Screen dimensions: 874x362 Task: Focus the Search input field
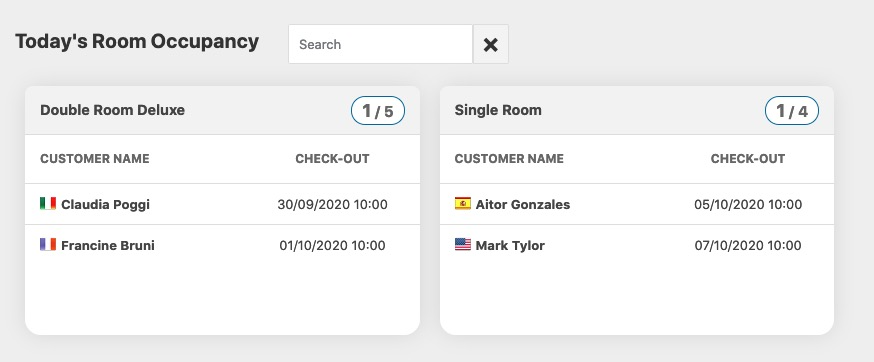point(380,44)
